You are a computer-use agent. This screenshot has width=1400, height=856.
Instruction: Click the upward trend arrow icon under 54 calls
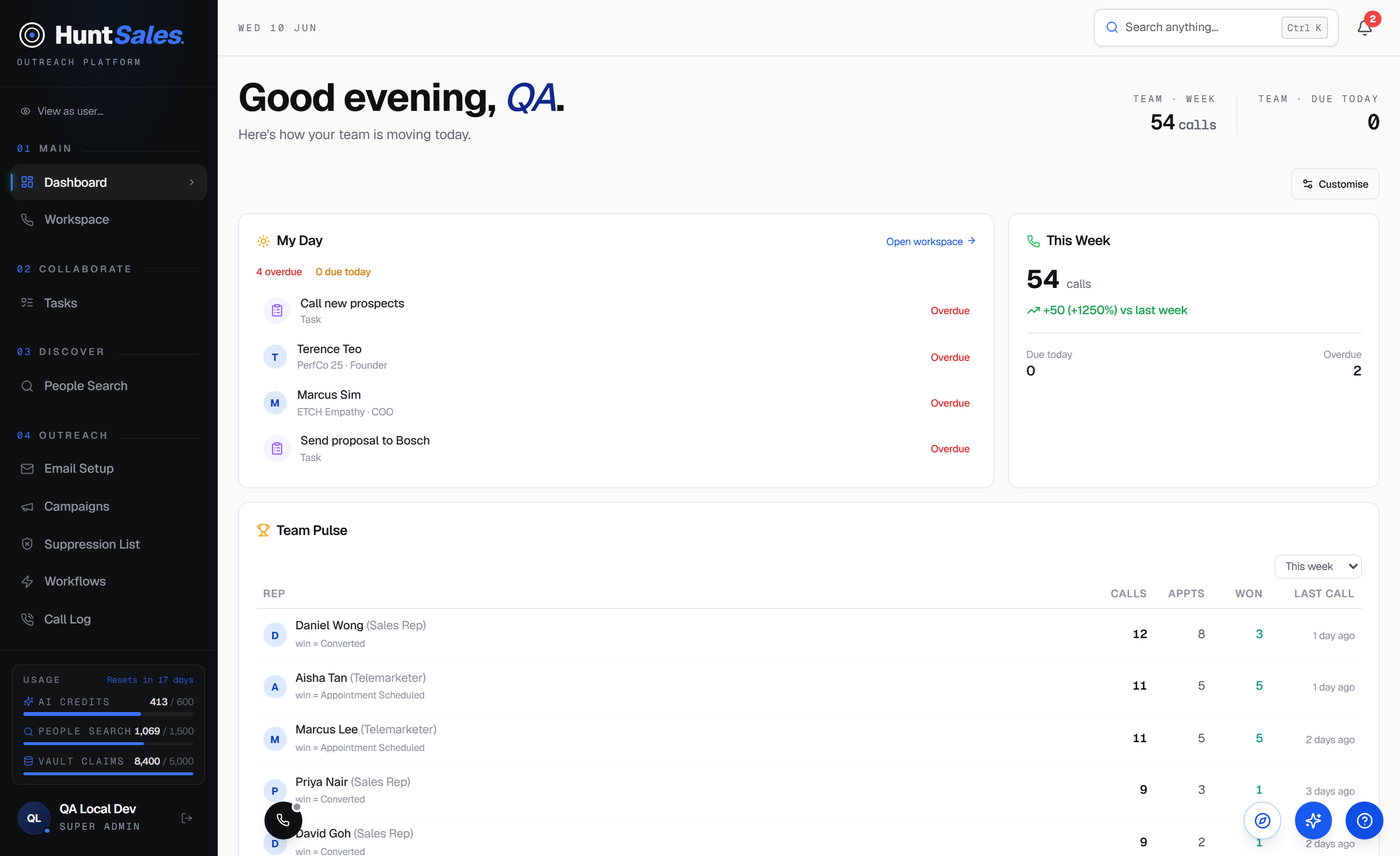(1033, 310)
